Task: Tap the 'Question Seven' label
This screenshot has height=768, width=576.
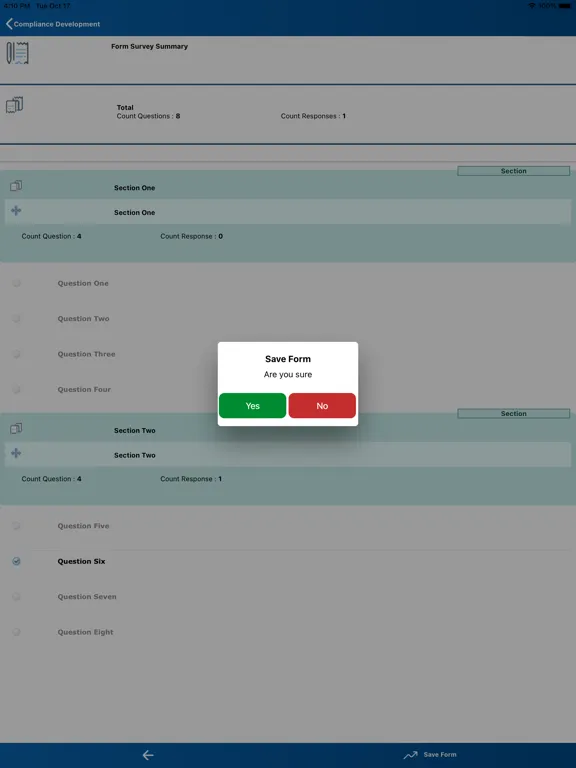Action: click(x=87, y=597)
